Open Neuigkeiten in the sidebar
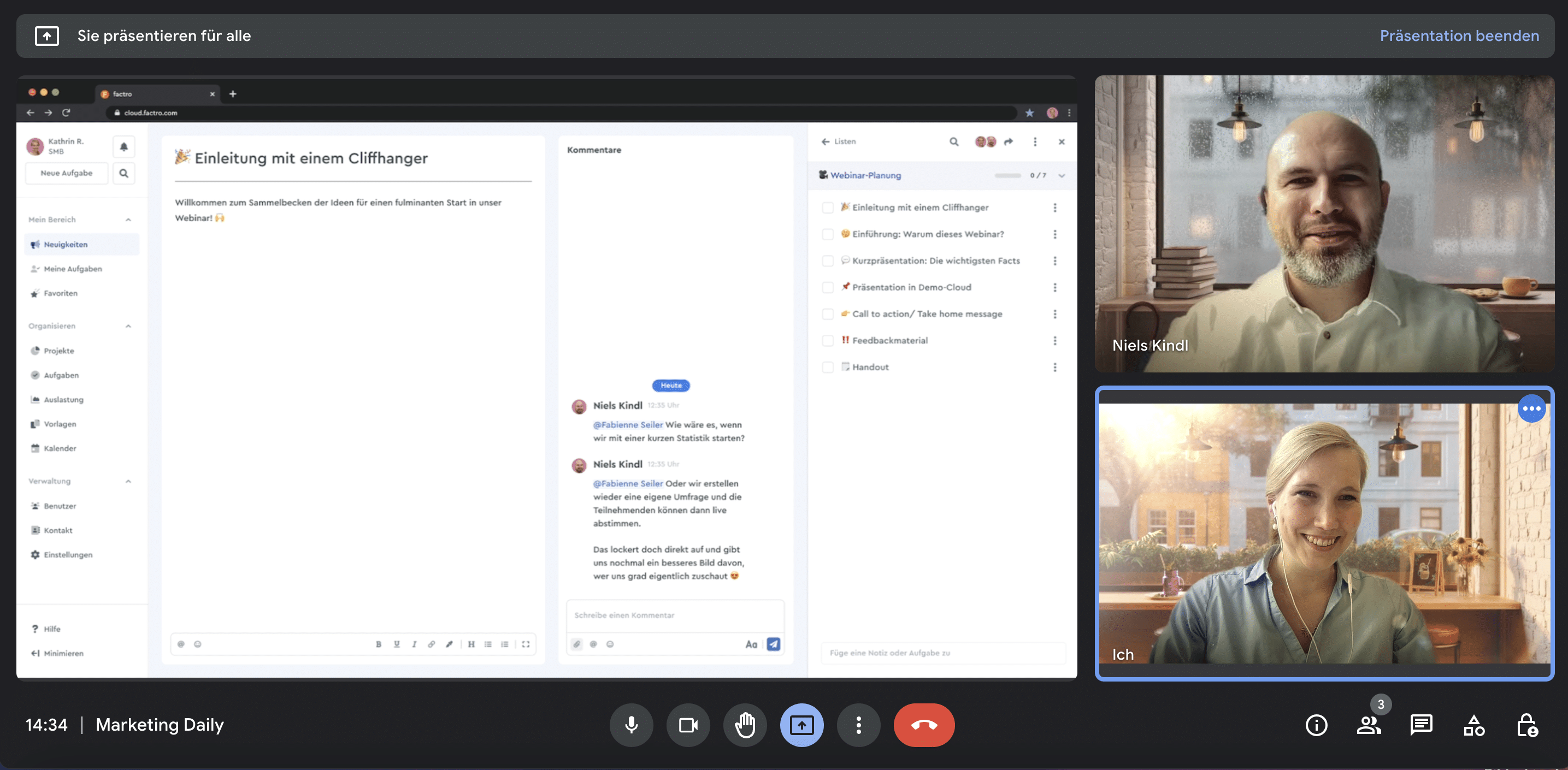 [x=81, y=245]
